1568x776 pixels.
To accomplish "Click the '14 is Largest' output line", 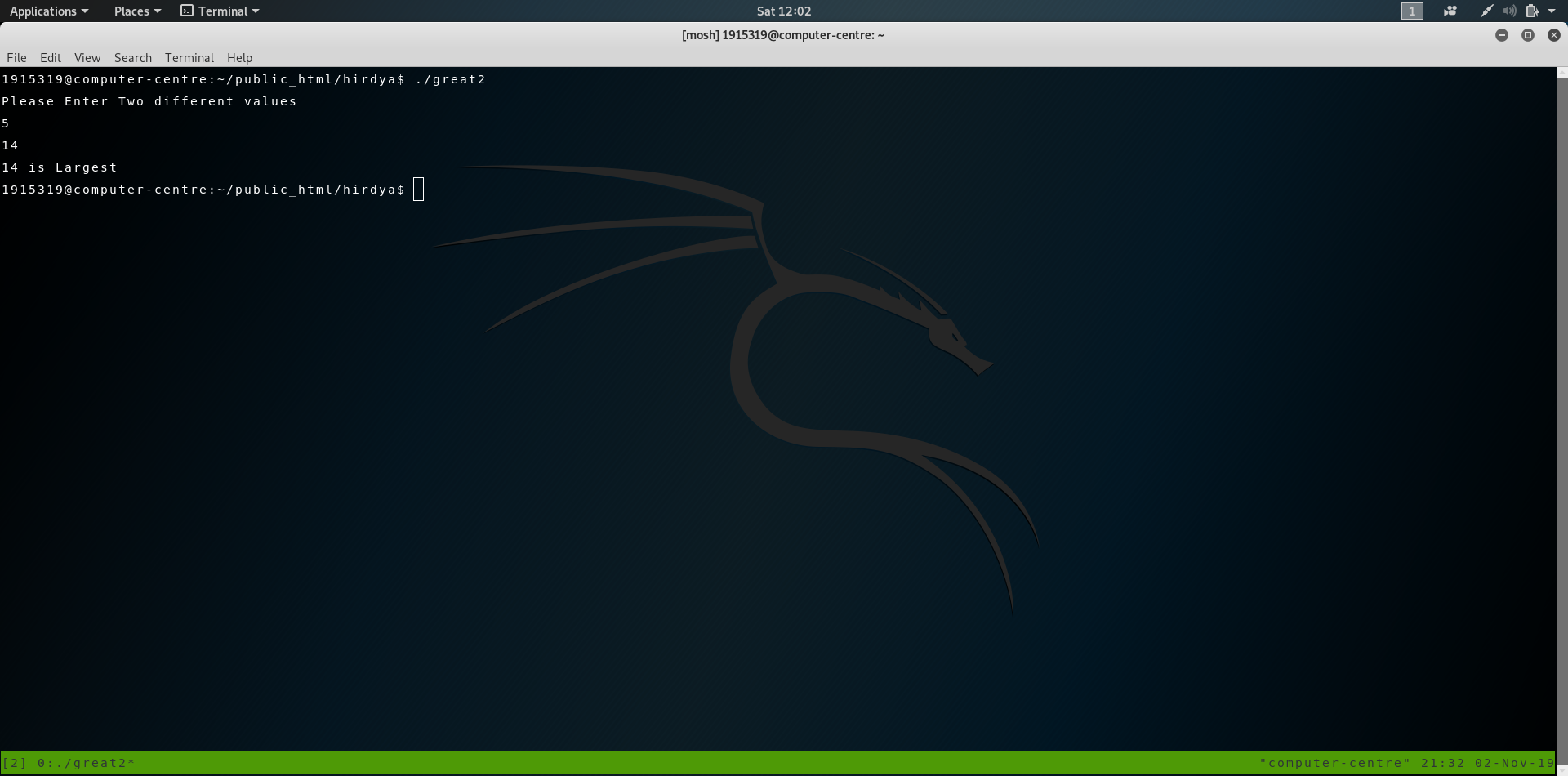I will (x=60, y=167).
